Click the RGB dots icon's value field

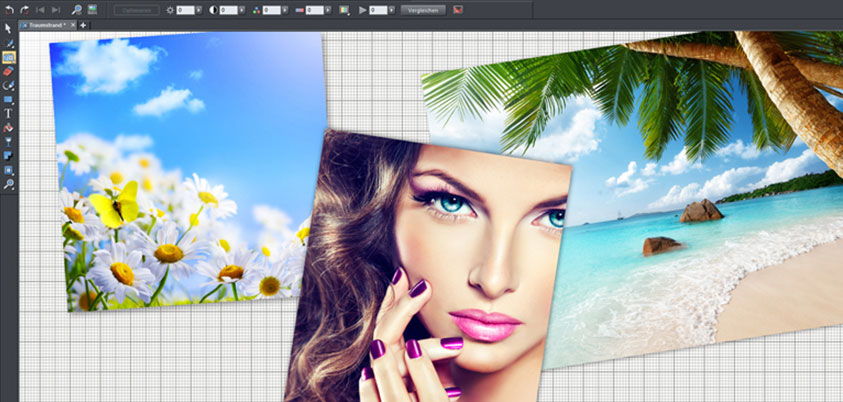click(271, 10)
